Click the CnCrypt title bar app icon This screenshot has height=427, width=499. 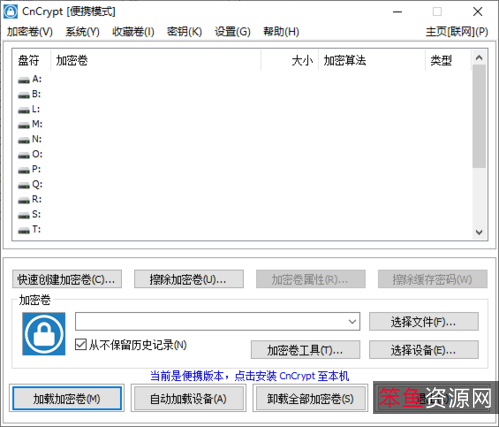pyautogui.click(x=11, y=12)
